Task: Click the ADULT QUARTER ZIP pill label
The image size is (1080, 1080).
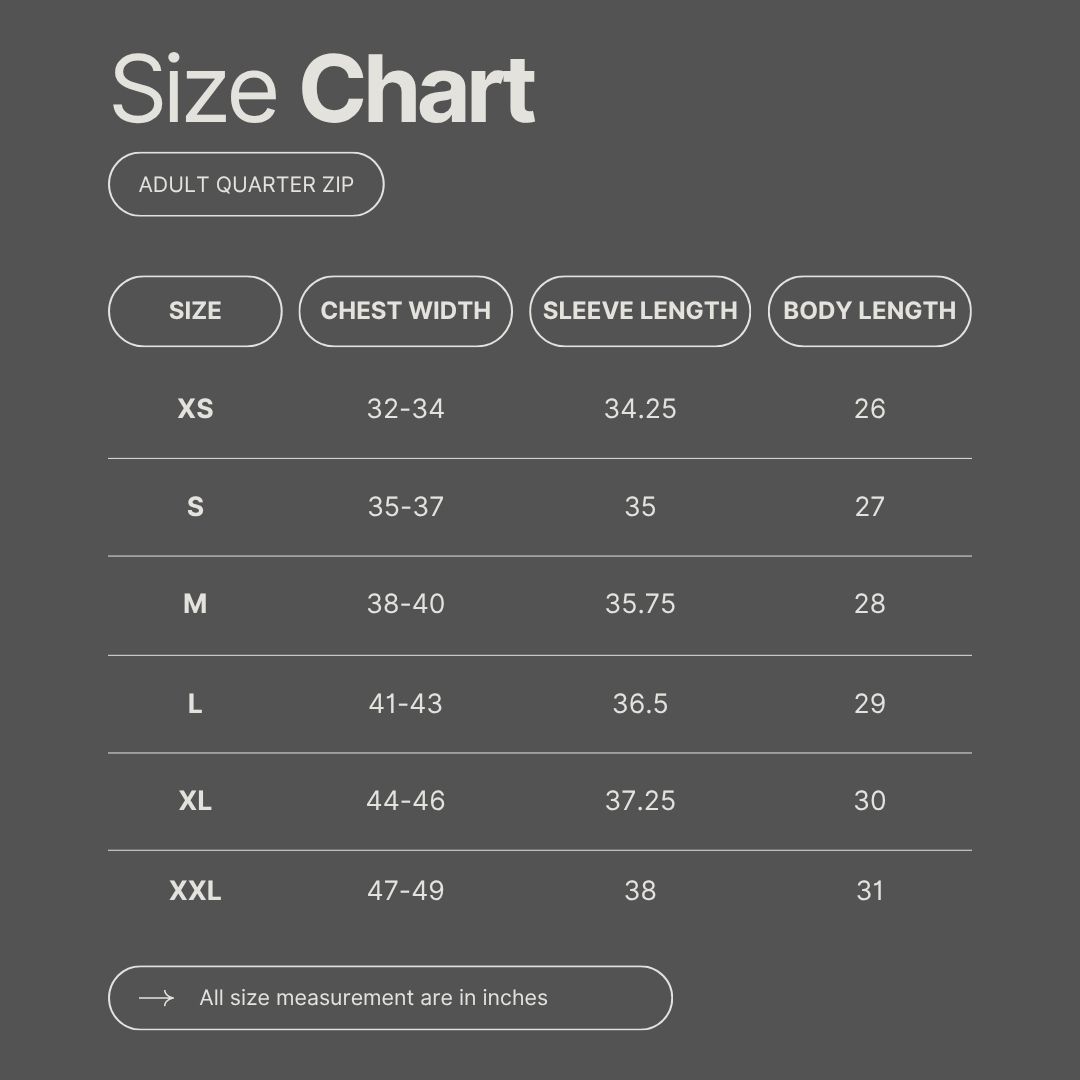Action: [x=246, y=184]
